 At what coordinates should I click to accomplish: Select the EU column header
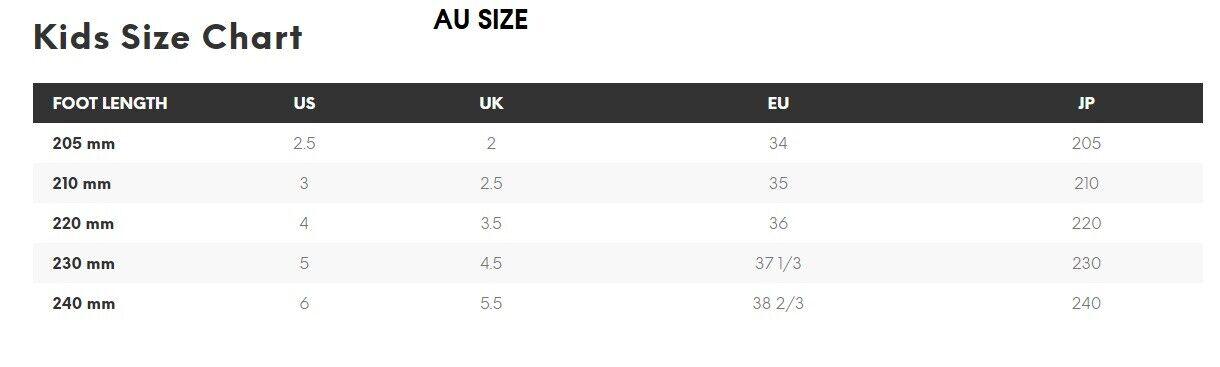(x=778, y=103)
